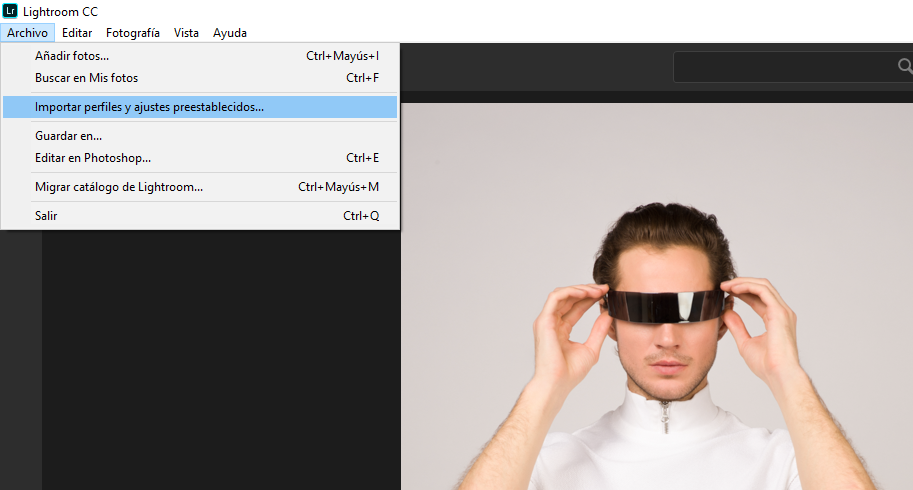Screen dimensions: 913x490
Task: Choose Añadir fotos... from the menu
Action: pyautogui.click(x=72, y=56)
